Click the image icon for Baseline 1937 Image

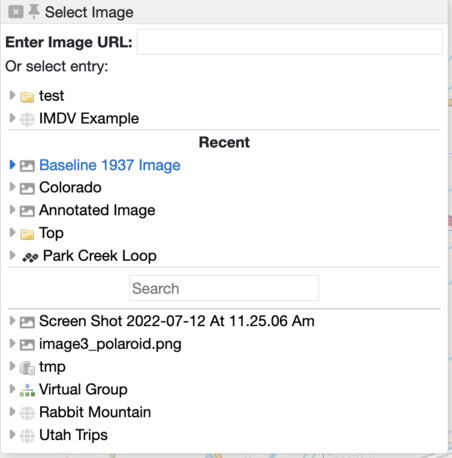point(27,166)
